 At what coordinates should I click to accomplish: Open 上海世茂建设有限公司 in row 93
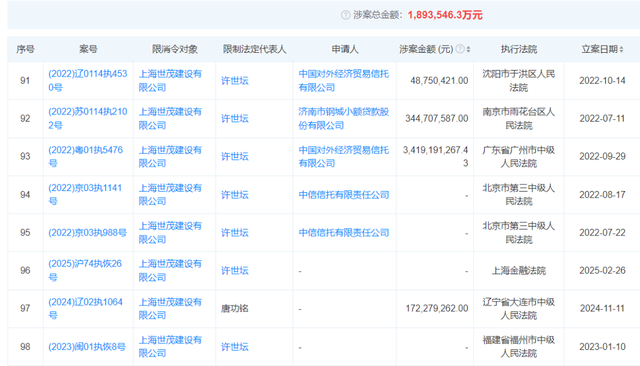pos(170,156)
